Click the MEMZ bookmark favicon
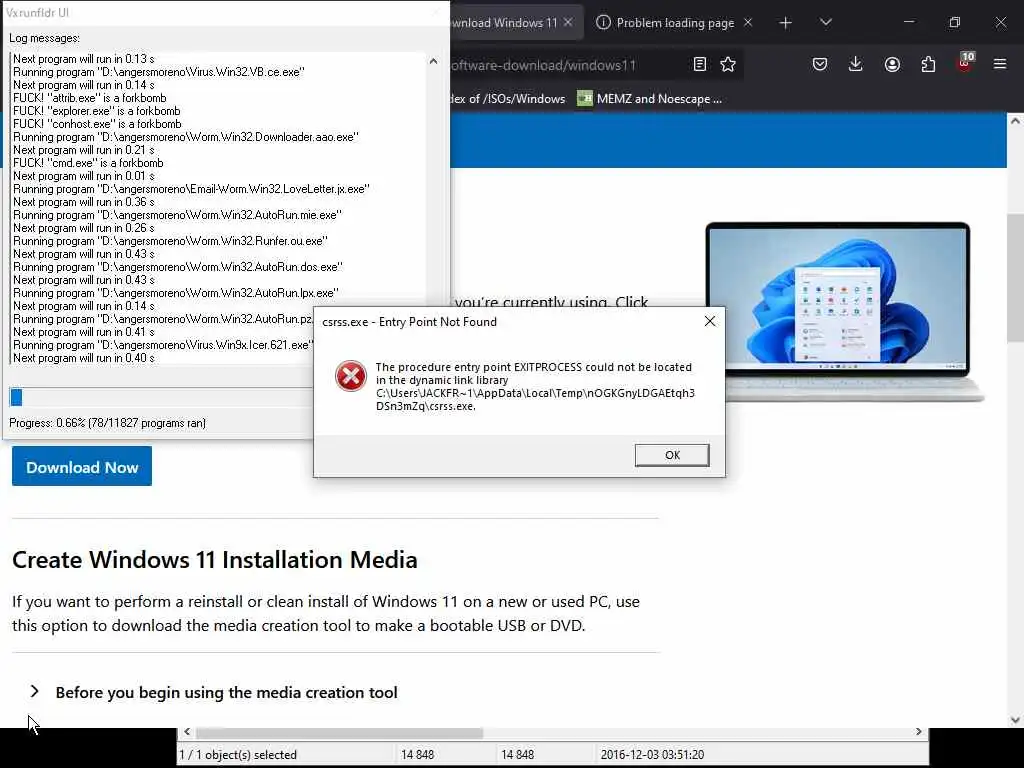 pos(584,99)
